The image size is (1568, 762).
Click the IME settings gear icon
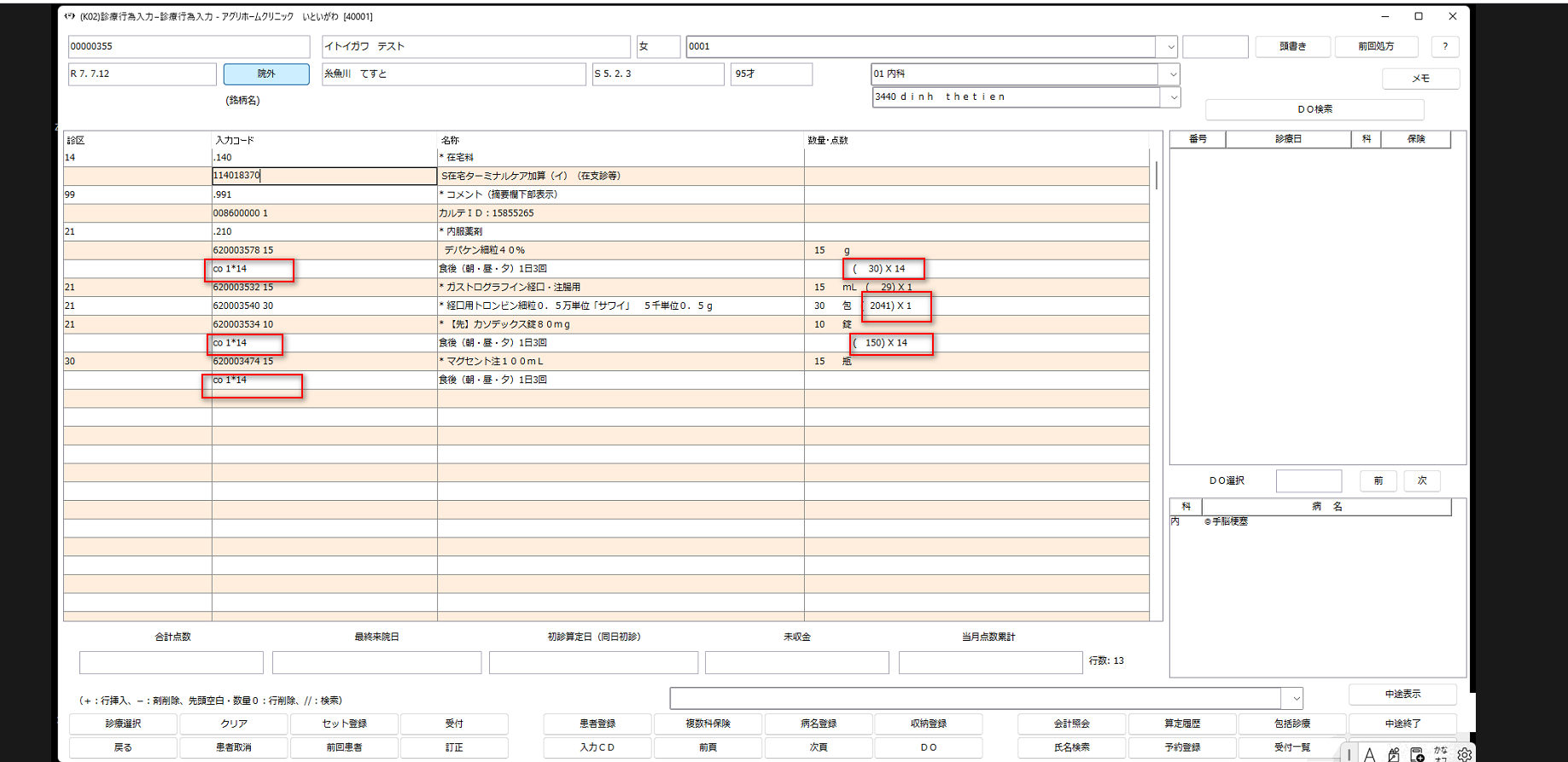point(1465,754)
